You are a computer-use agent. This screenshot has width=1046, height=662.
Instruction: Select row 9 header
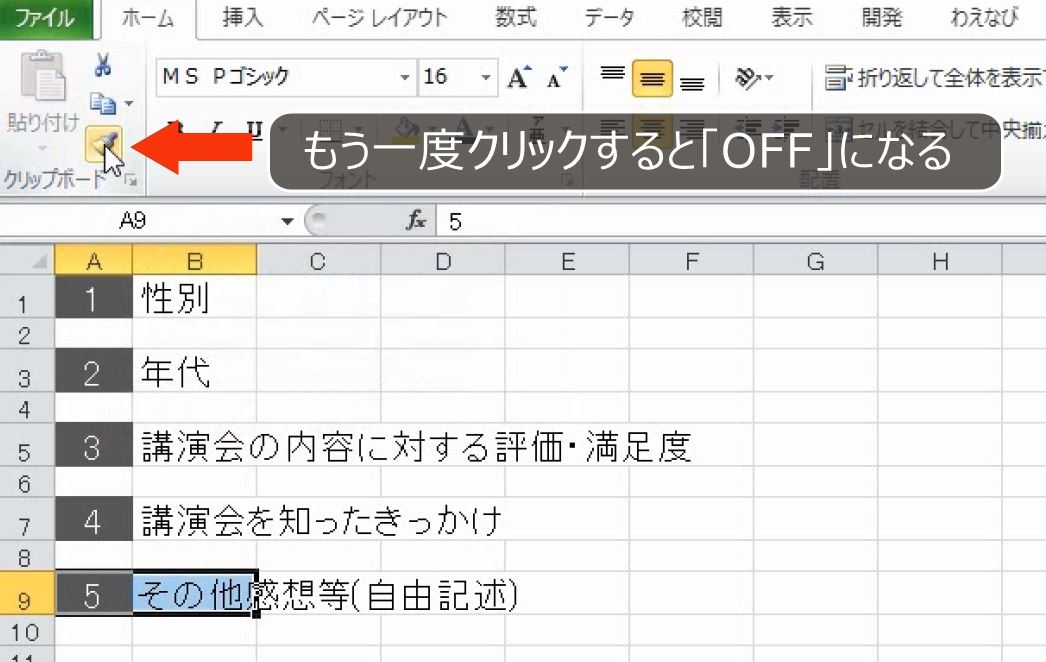(27, 593)
